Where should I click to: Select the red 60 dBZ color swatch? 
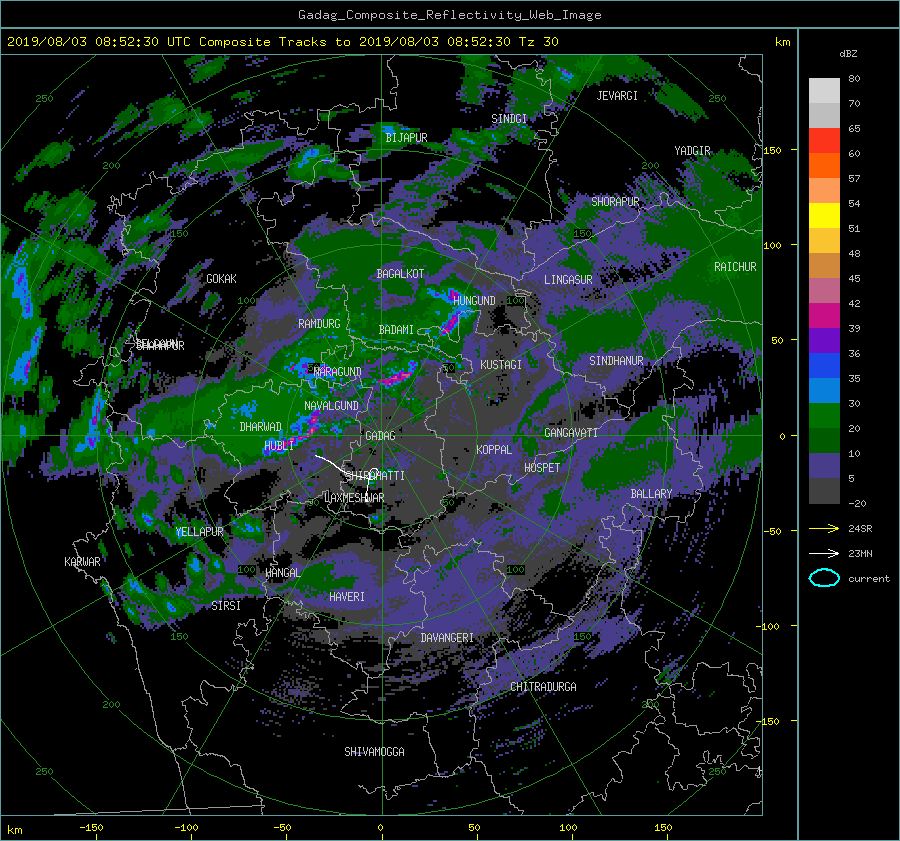tap(824, 140)
